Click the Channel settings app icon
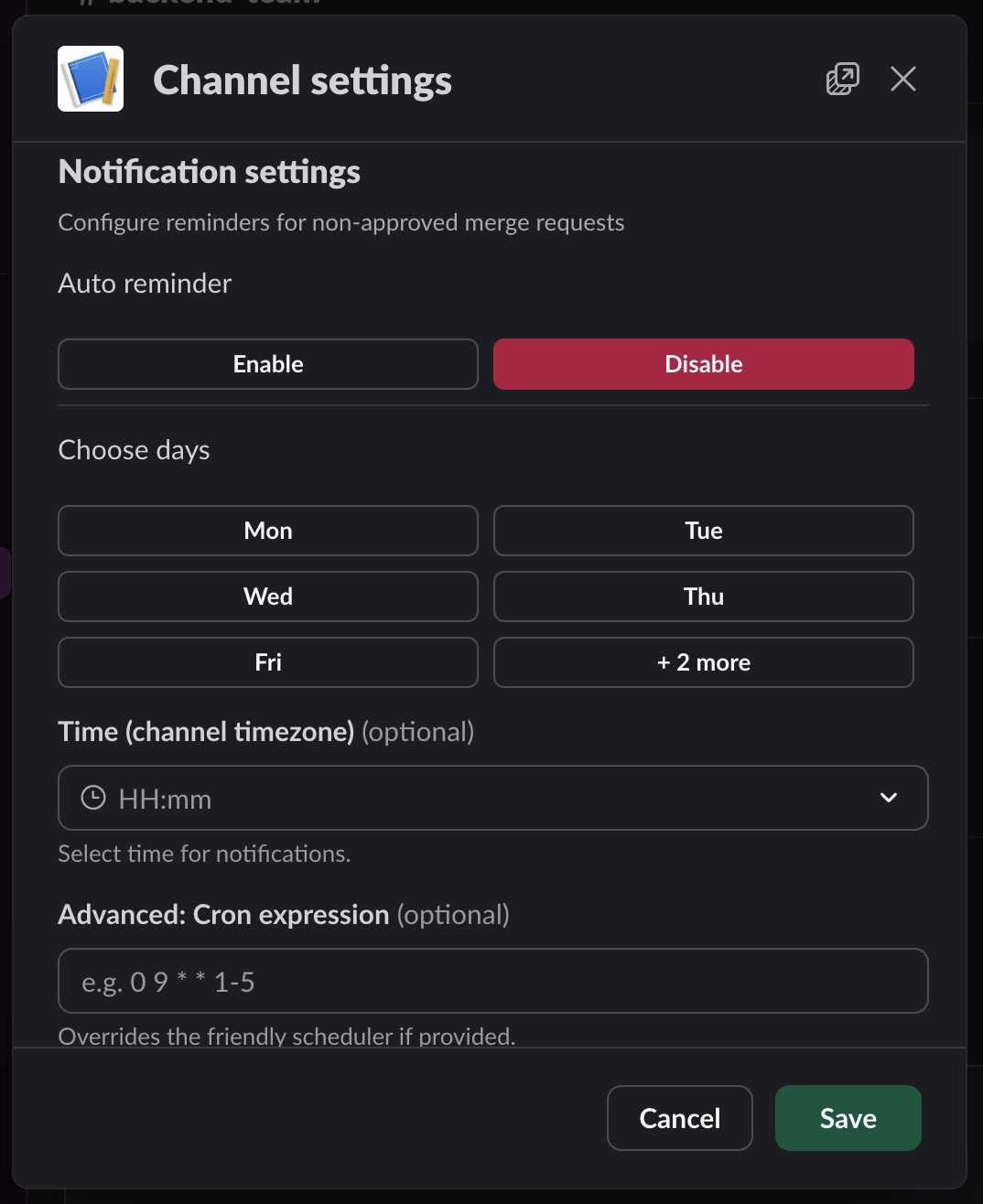The image size is (983, 1204). (x=90, y=79)
